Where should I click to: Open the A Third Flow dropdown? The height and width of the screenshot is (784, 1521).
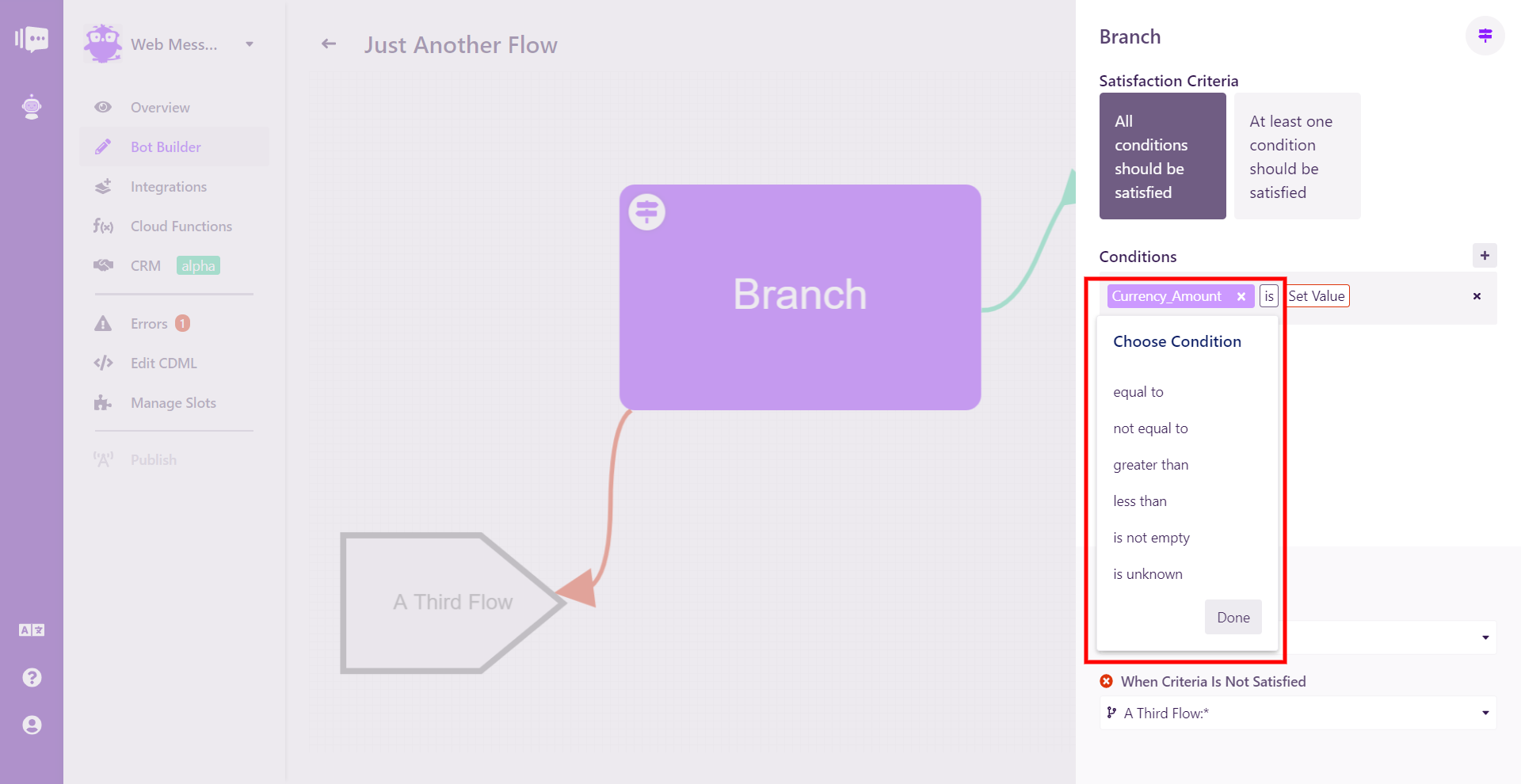tap(1298, 713)
